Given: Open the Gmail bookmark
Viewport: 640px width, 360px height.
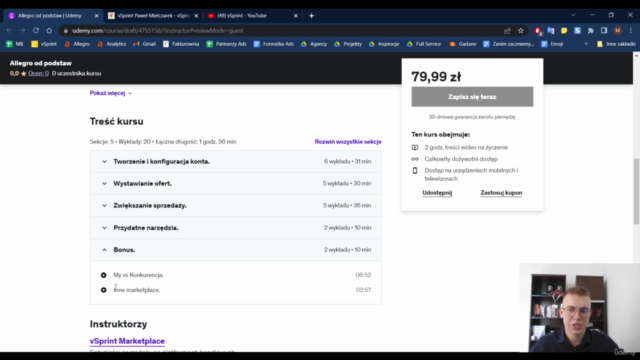Looking at the screenshot, I should click(144, 44).
